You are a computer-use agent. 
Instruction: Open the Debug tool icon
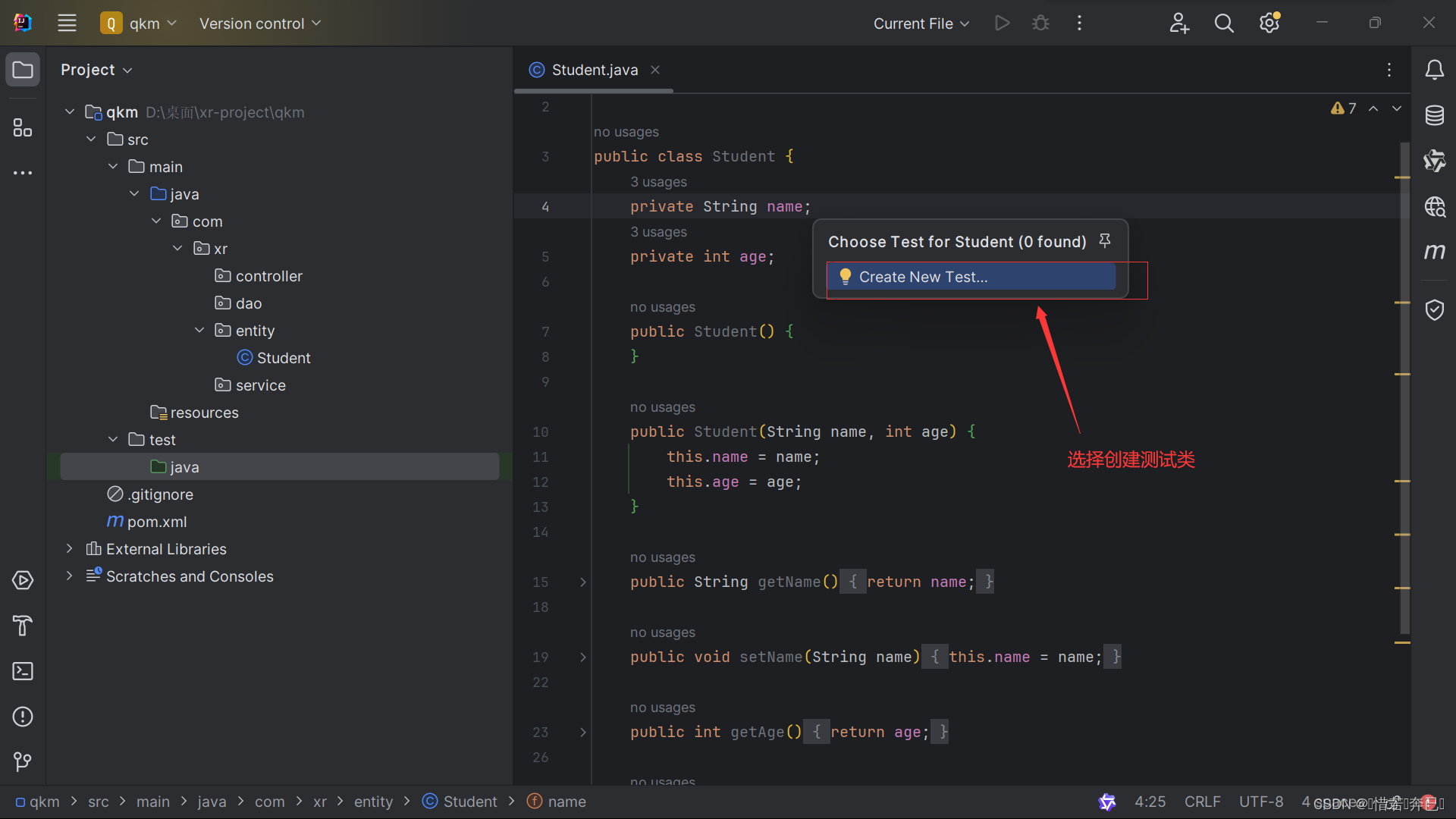click(1040, 22)
